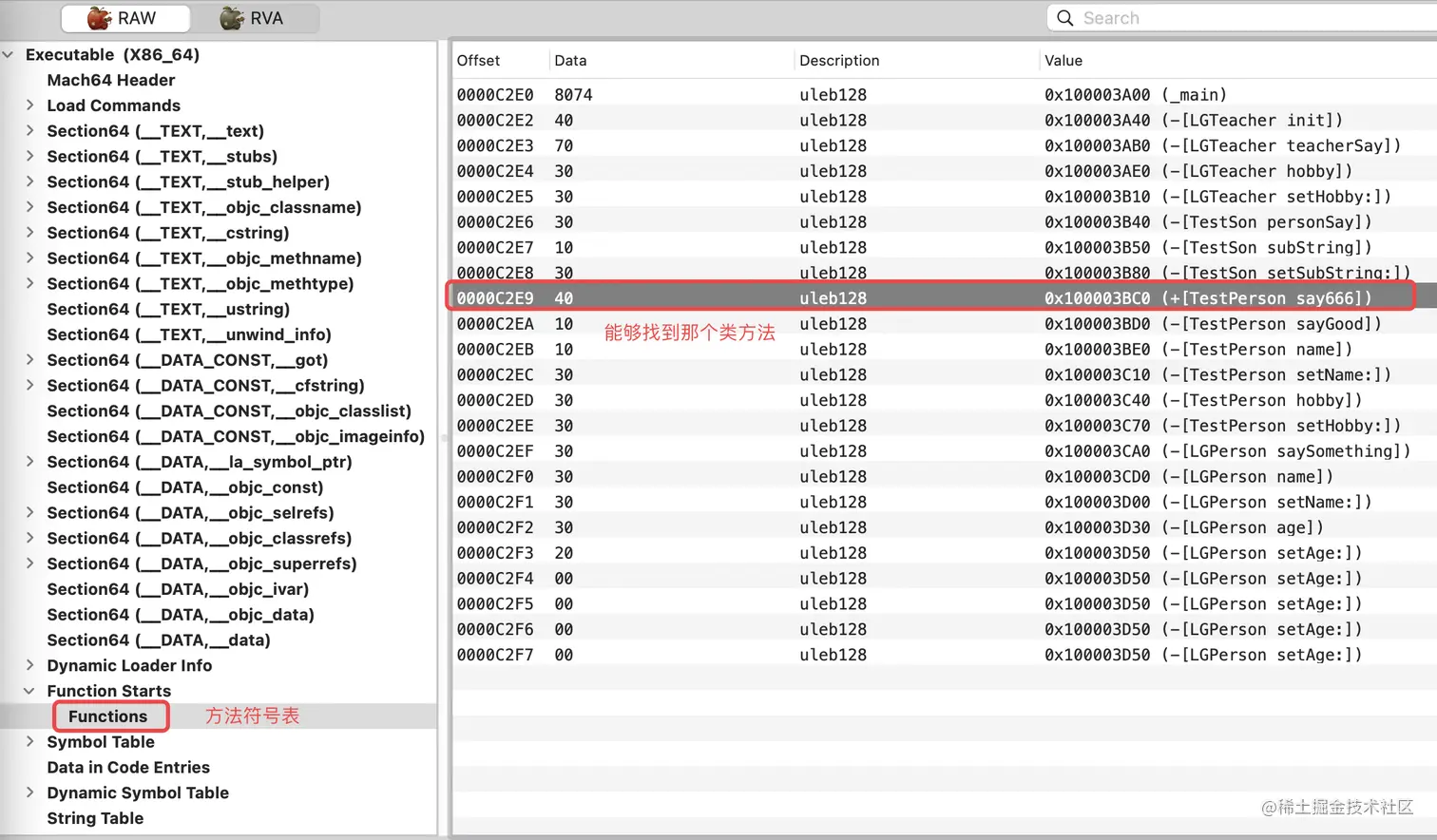Open Section64 (__DATA_CONST,__objc_imageinfo)
Image resolution: width=1437 pixels, height=840 pixels.
tap(236, 436)
